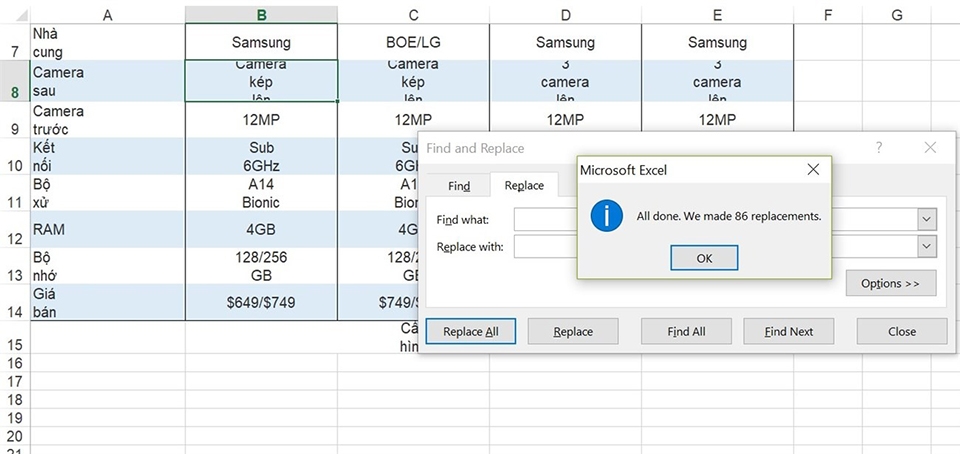Viewport: 960px width, 454px height.
Task: Select column C header
Action: click(413, 15)
